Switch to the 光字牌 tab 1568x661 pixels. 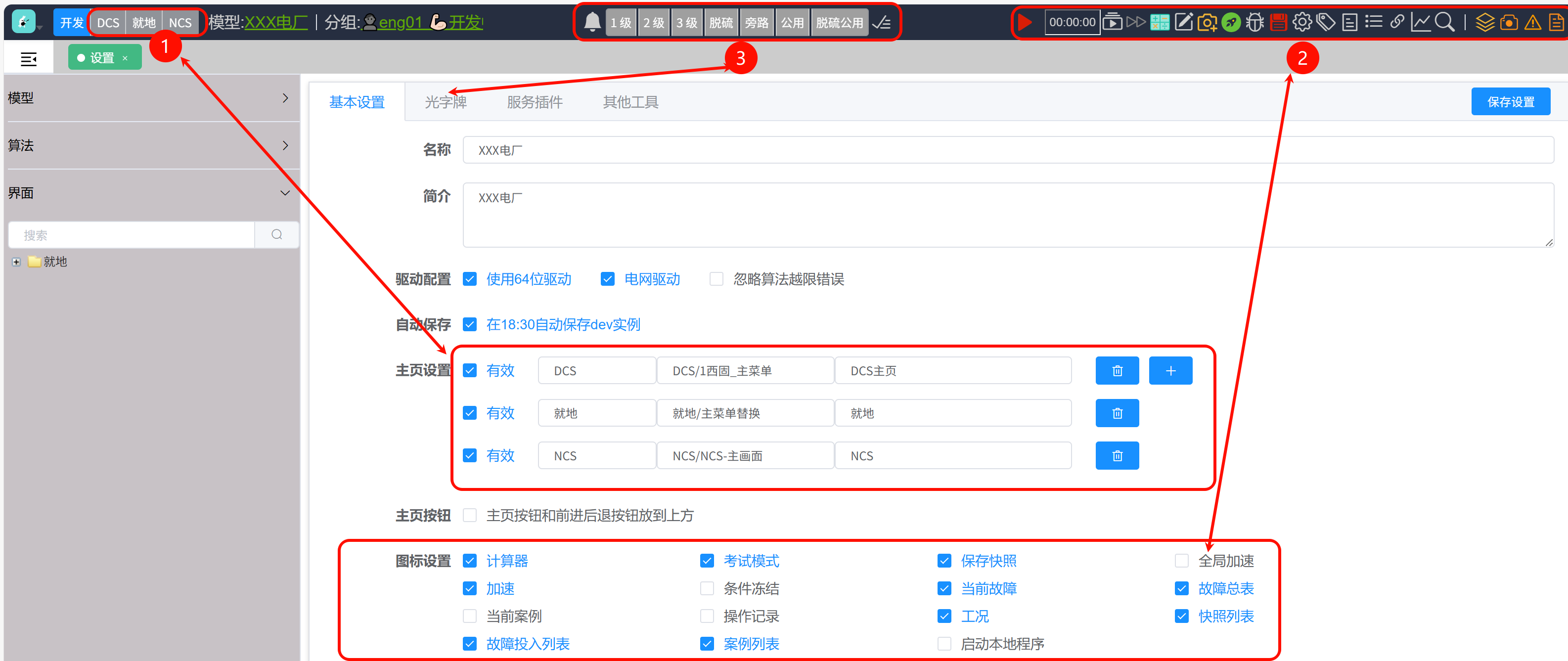click(446, 102)
